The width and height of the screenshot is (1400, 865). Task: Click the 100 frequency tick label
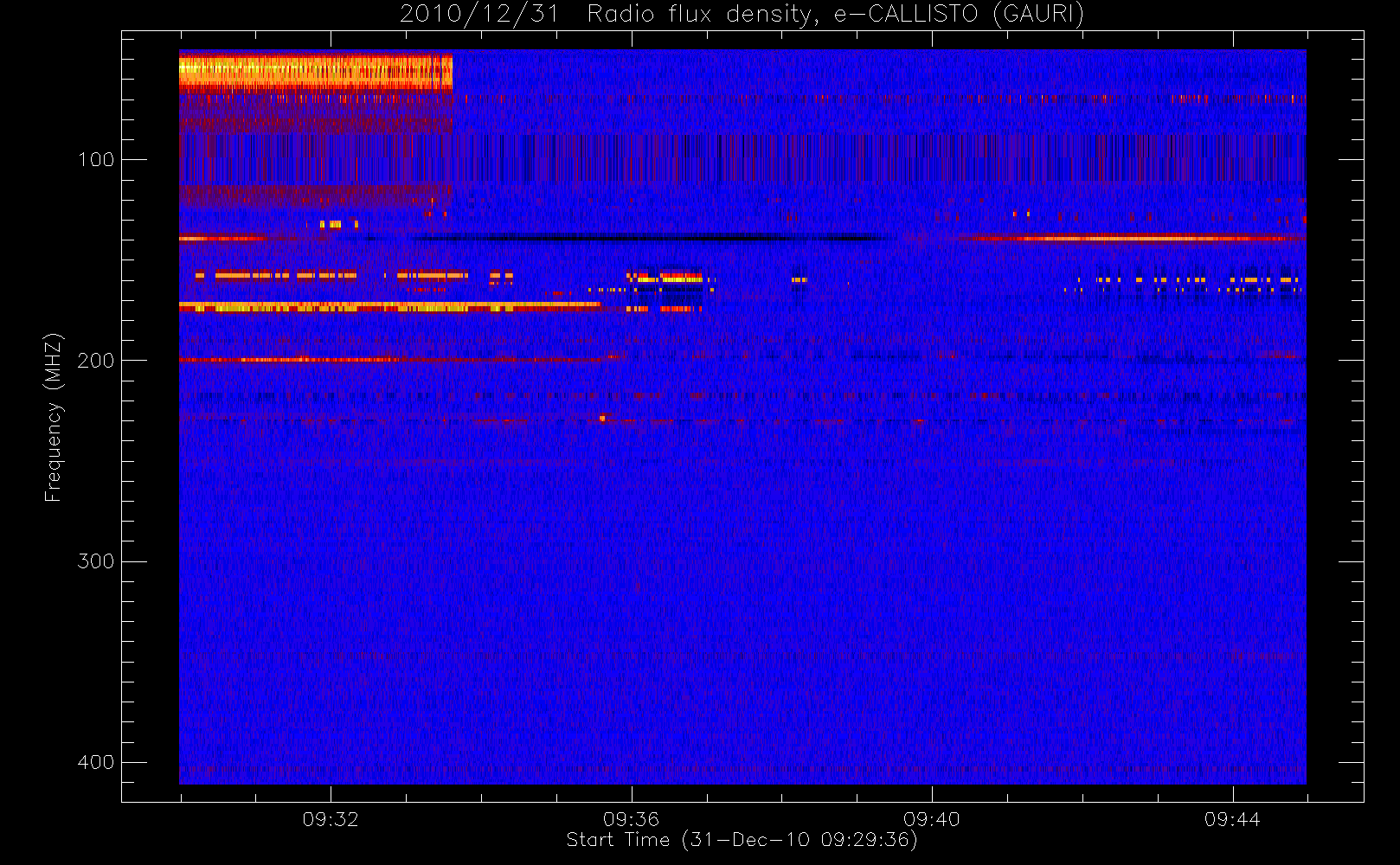pyautogui.click(x=95, y=159)
